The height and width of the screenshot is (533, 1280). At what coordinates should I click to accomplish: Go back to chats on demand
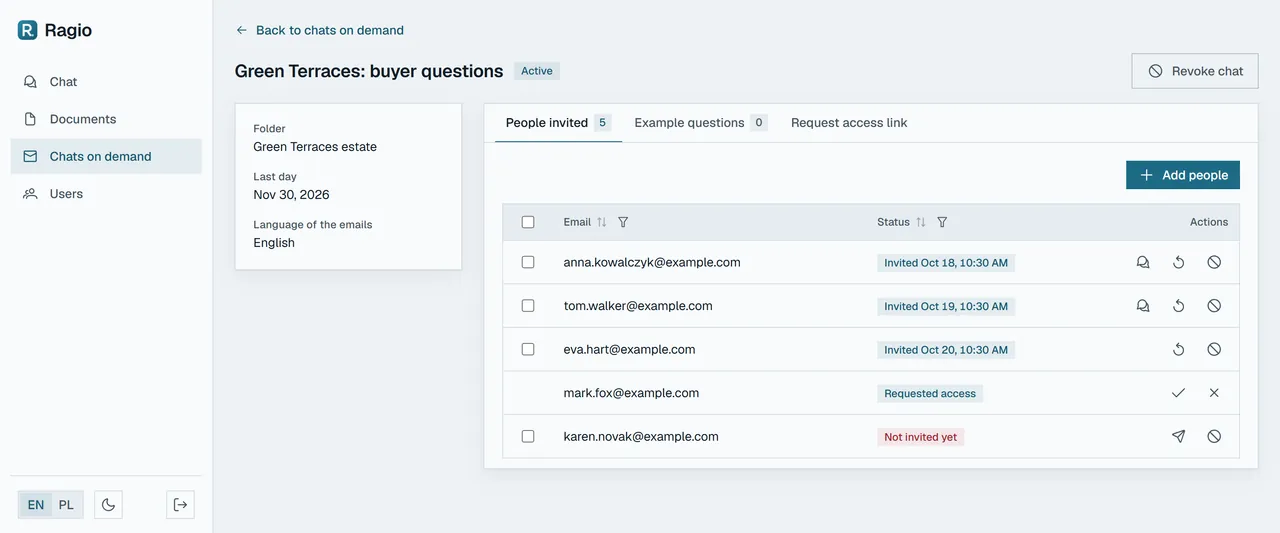point(320,30)
